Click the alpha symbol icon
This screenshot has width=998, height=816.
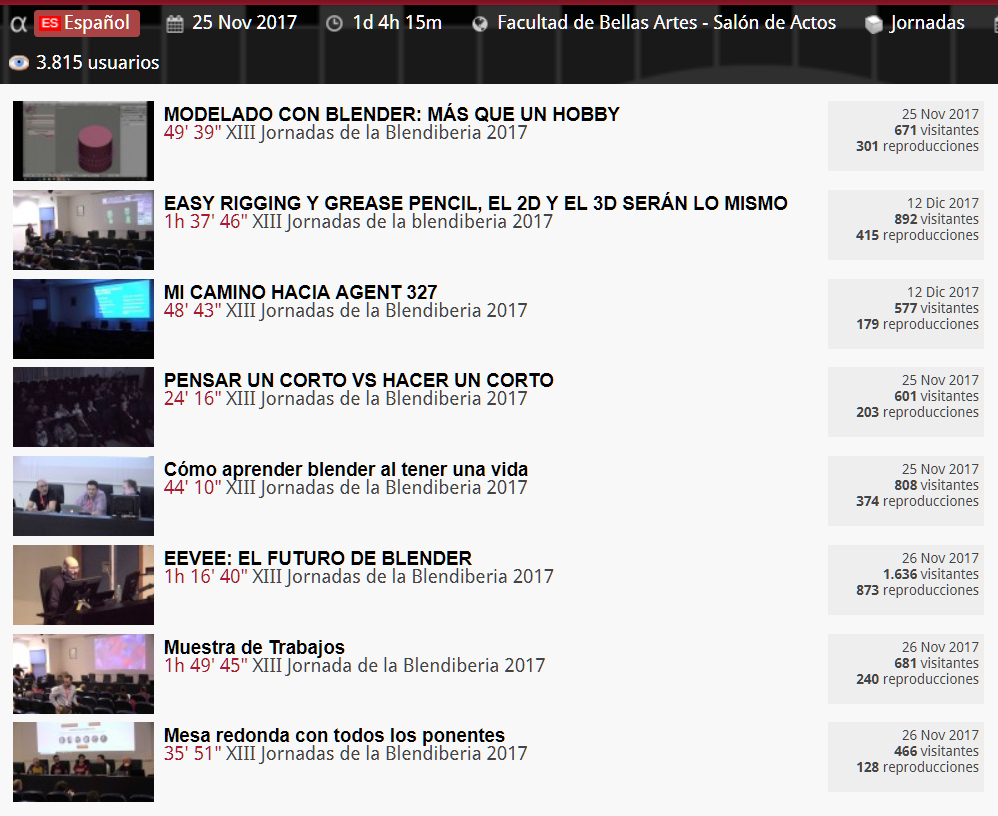point(18,24)
